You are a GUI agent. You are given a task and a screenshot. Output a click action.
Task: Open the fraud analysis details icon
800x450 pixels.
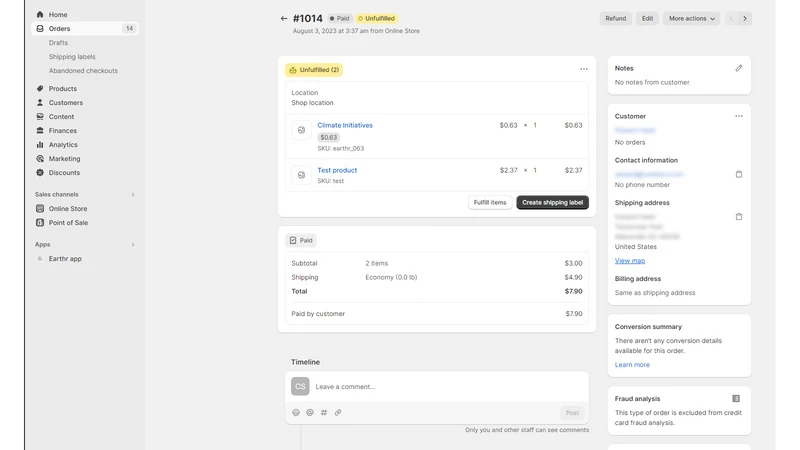[x=736, y=398]
